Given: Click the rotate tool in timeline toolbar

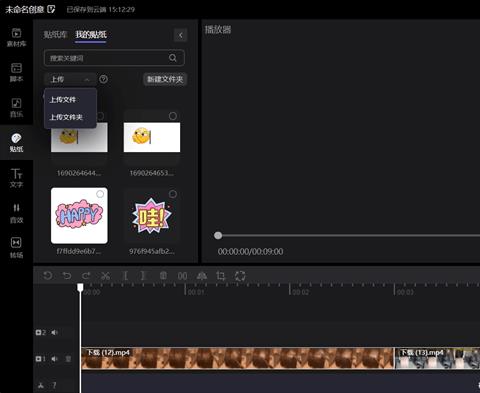Looking at the screenshot, I should (240, 276).
